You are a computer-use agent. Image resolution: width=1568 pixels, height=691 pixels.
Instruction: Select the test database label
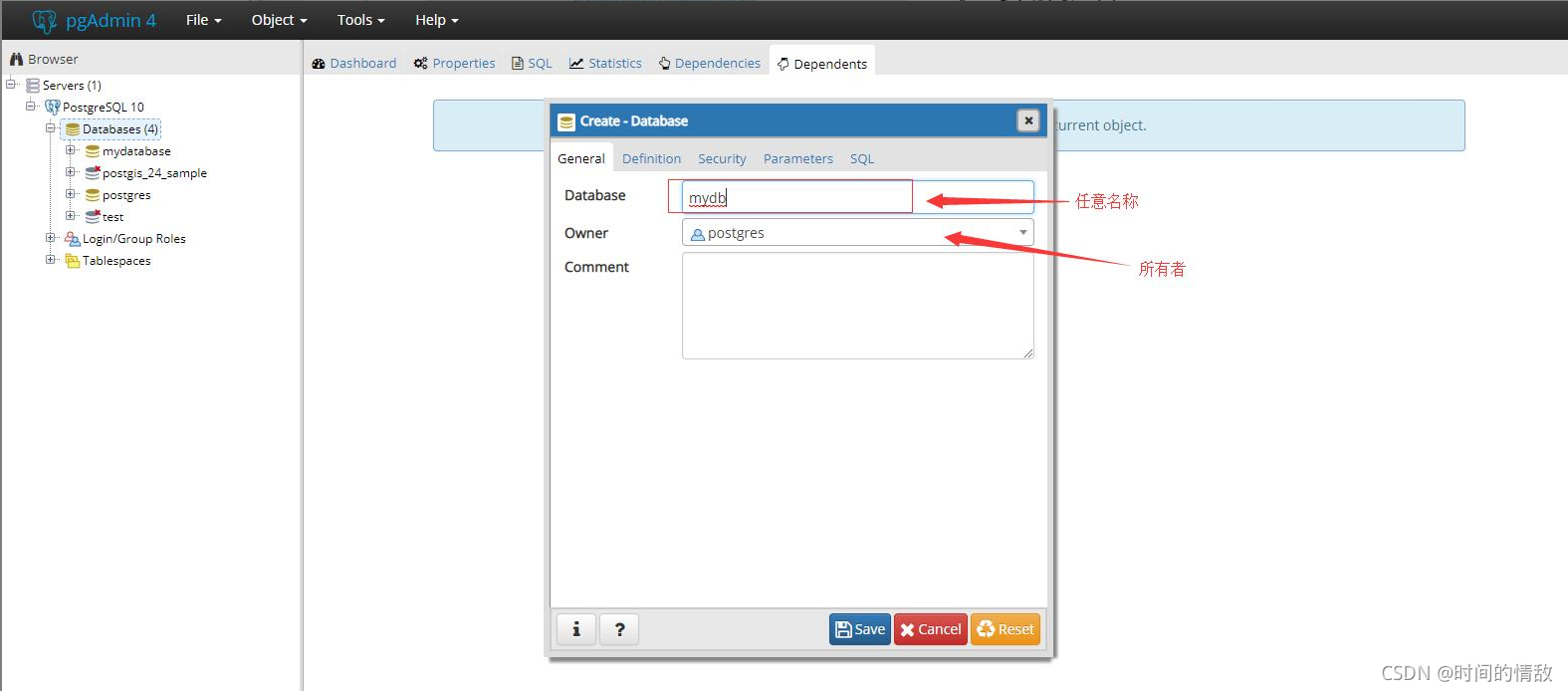coord(112,217)
